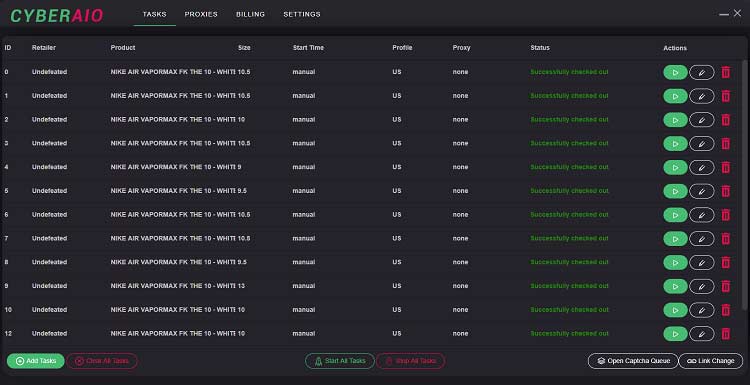Start task 3 via the play icon

coord(675,144)
